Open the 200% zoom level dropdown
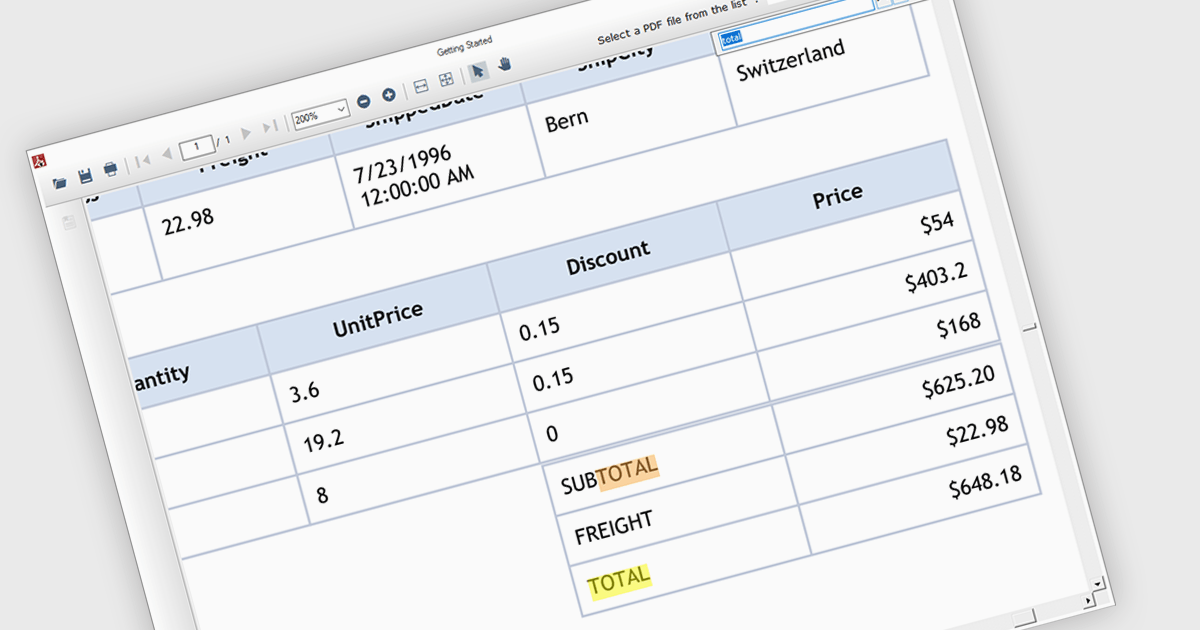 (343, 107)
